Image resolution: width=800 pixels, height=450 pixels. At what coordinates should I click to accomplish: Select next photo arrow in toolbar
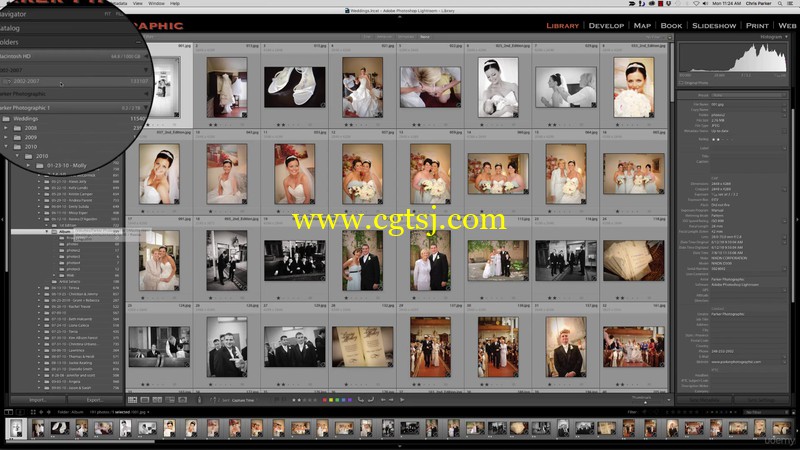(391, 400)
